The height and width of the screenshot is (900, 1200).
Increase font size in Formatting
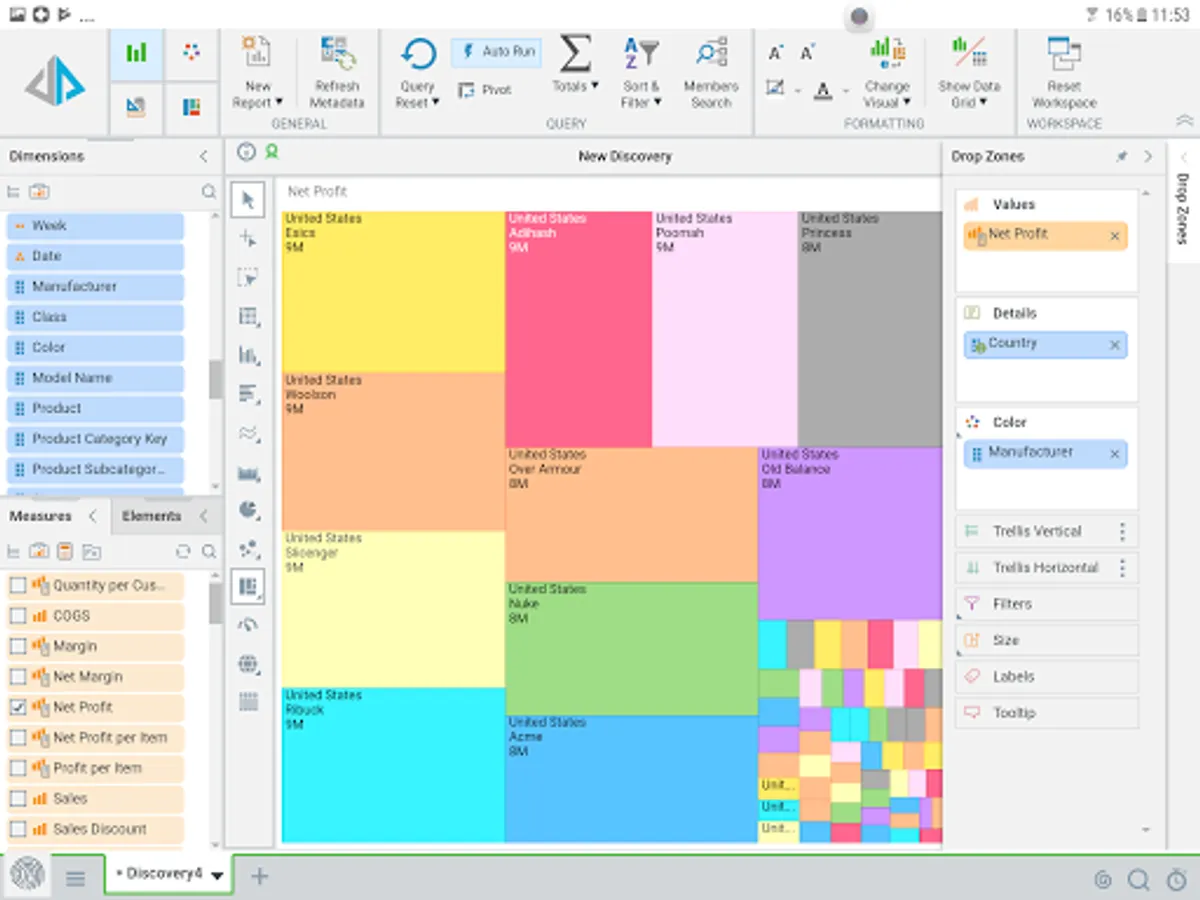[776, 53]
